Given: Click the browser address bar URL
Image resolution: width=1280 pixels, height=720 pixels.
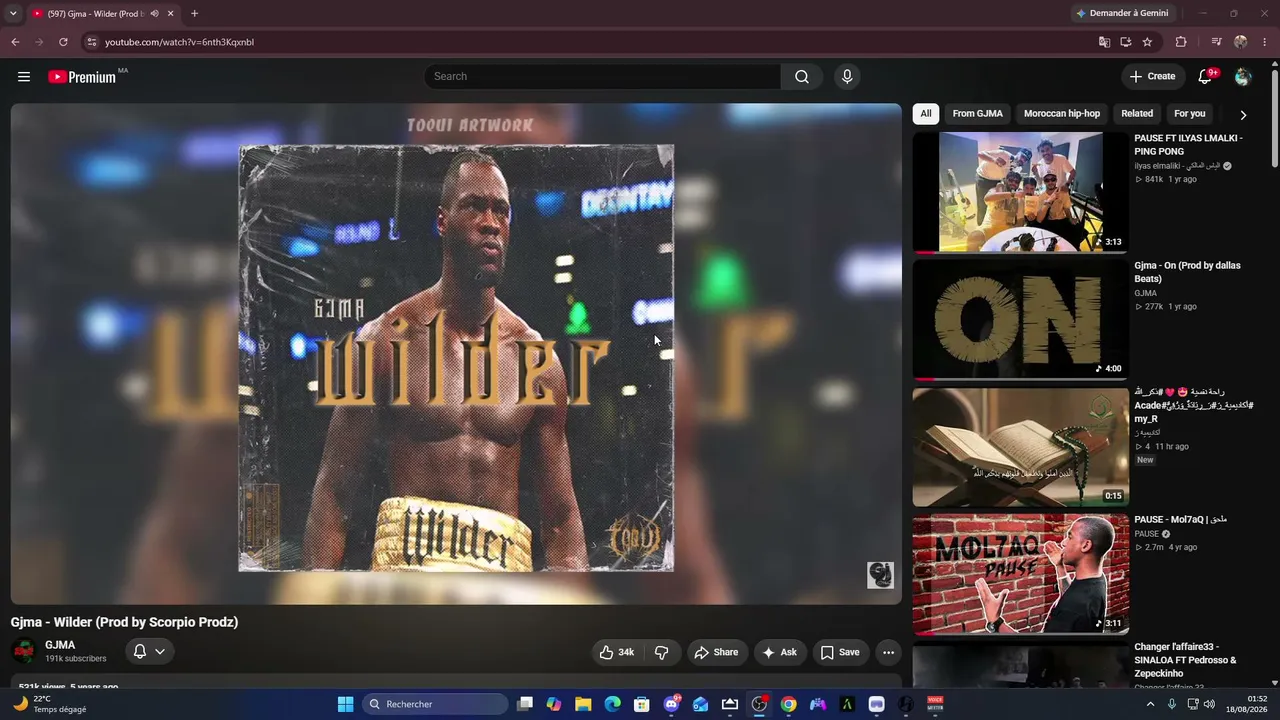Looking at the screenshot, I should 180,42.
